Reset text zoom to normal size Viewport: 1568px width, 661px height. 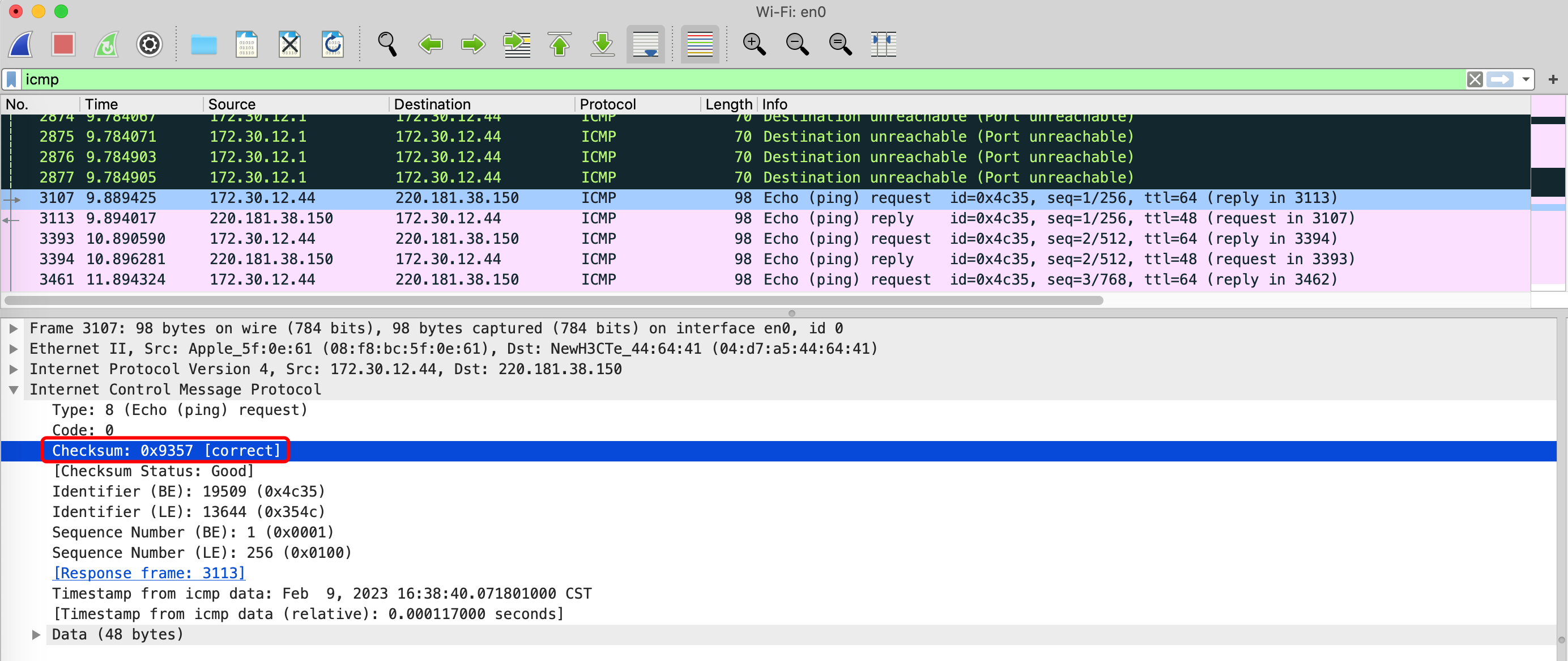(x=840, y=44)
